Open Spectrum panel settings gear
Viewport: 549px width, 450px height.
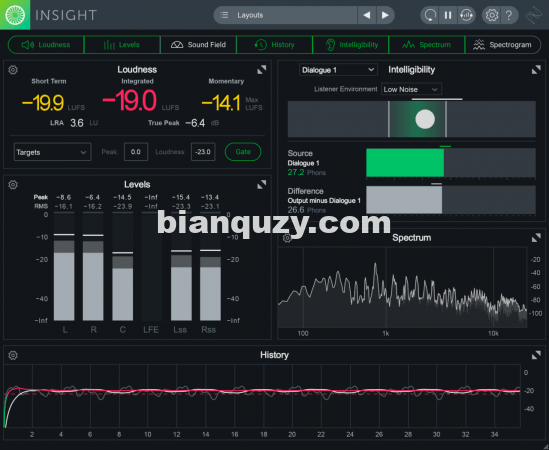coord(287,238)
